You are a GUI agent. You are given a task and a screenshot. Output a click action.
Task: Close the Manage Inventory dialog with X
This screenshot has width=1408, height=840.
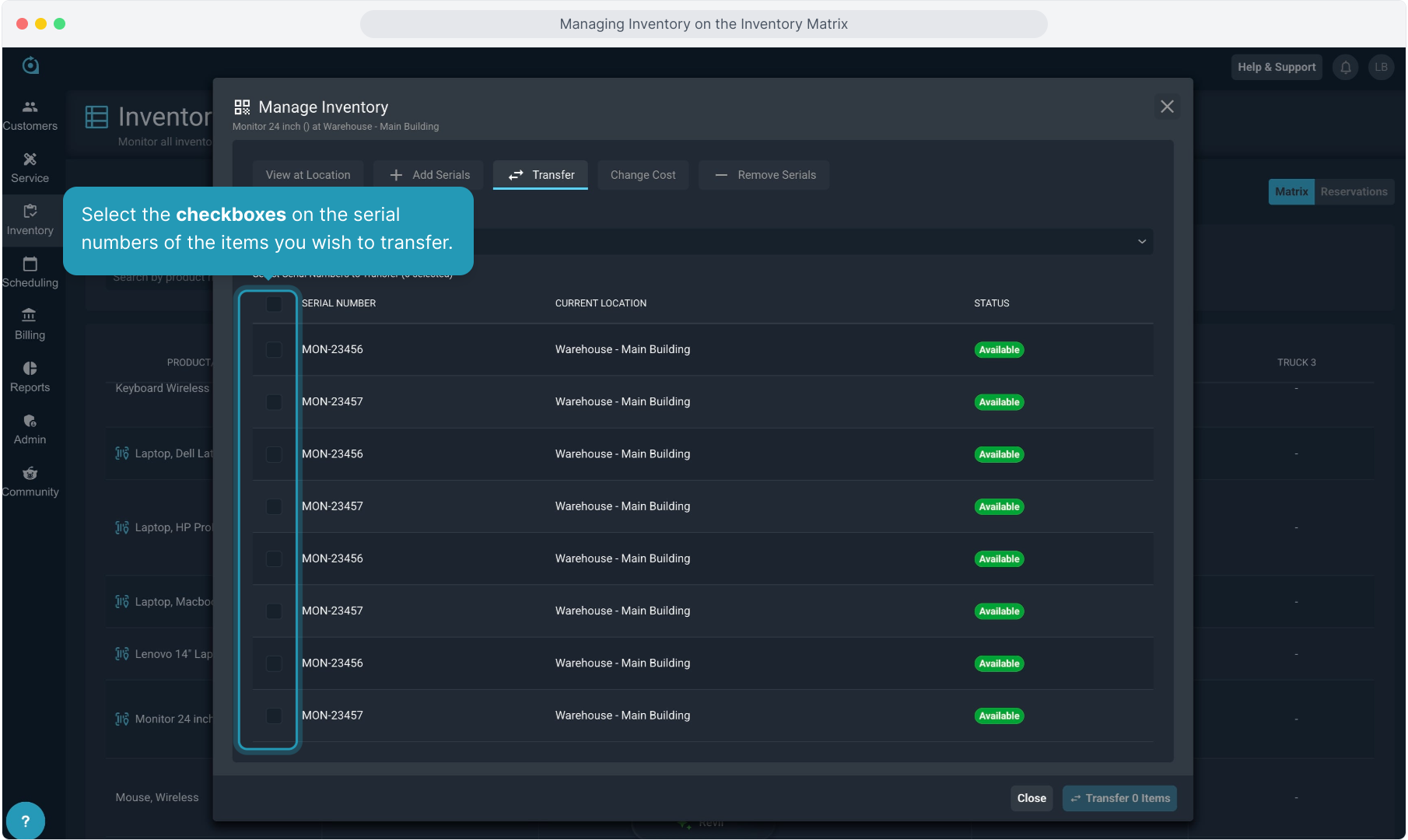(x=1167, y=107)
